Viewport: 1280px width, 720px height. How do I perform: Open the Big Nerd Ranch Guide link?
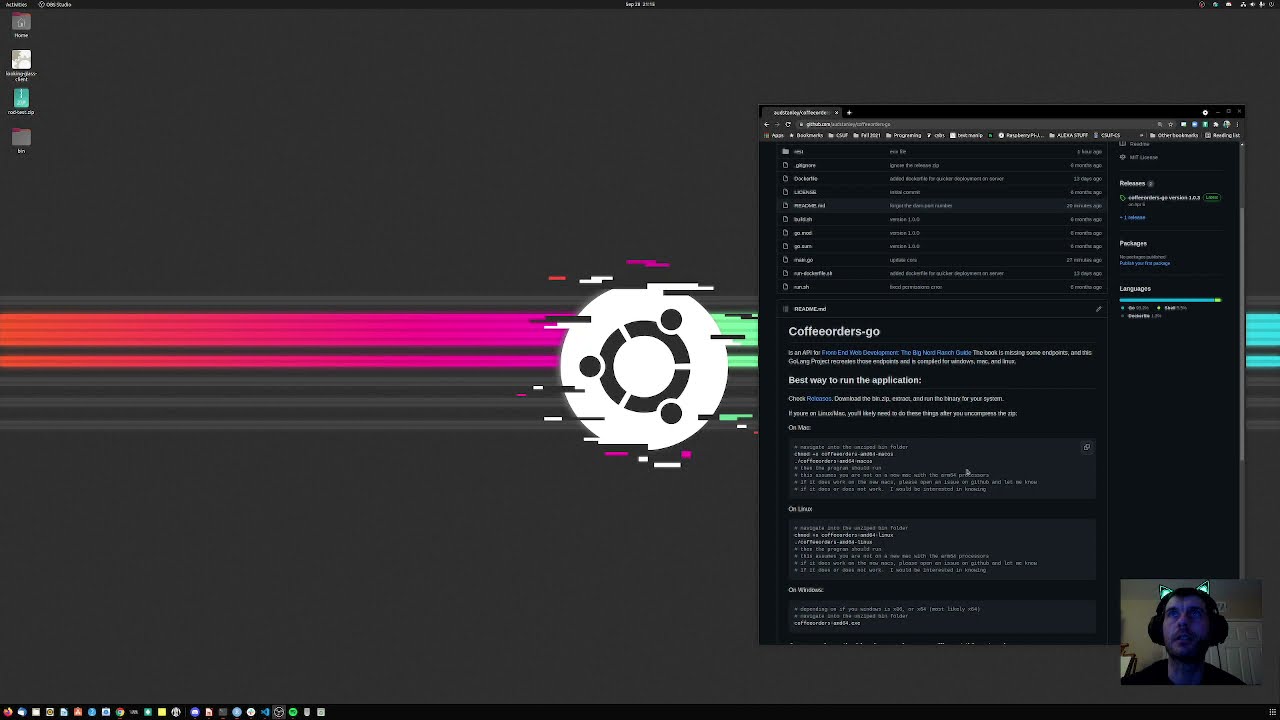(x=896, y=353)
